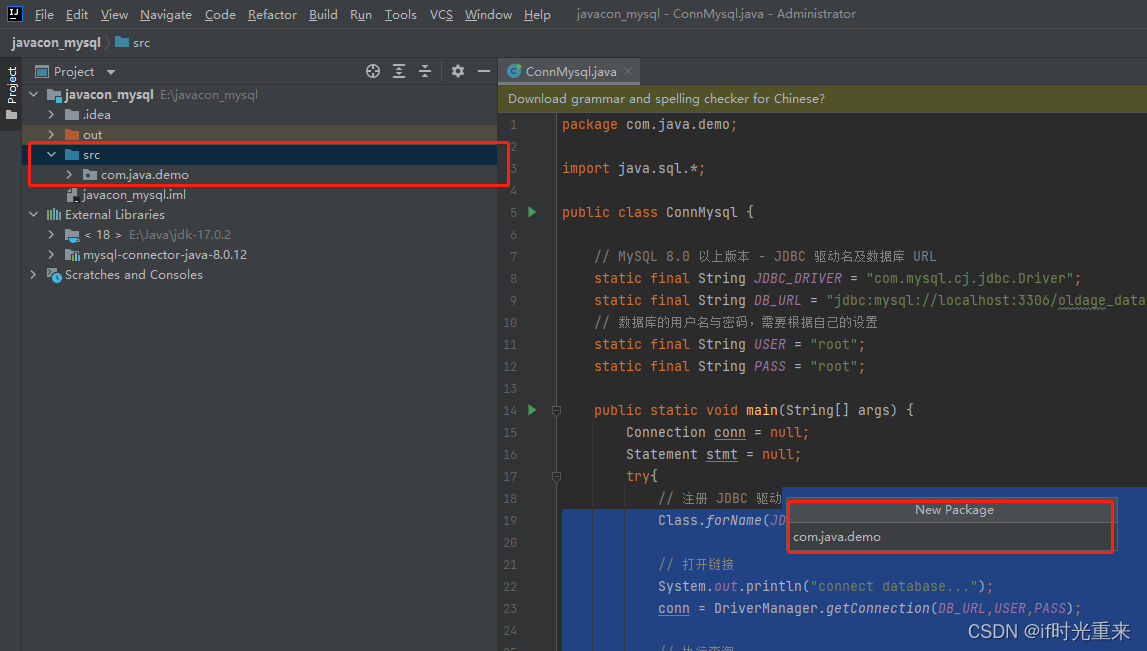The image size is (1147, 651).
Task: Close the ConnMysql.java tab
Action: point(628,72)
